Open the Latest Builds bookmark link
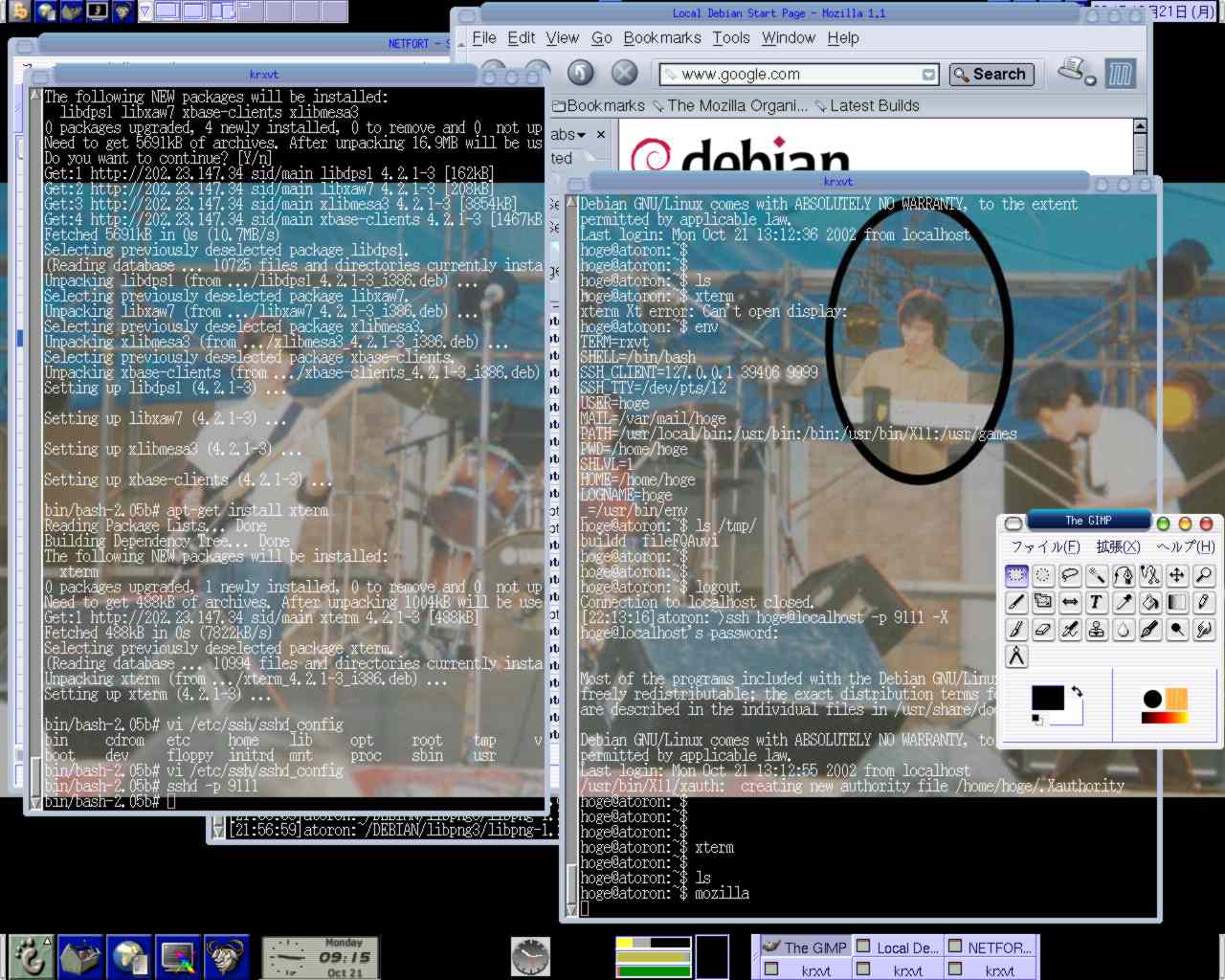The width and height of the screenshot is (1225, 980). click(867, 105)
